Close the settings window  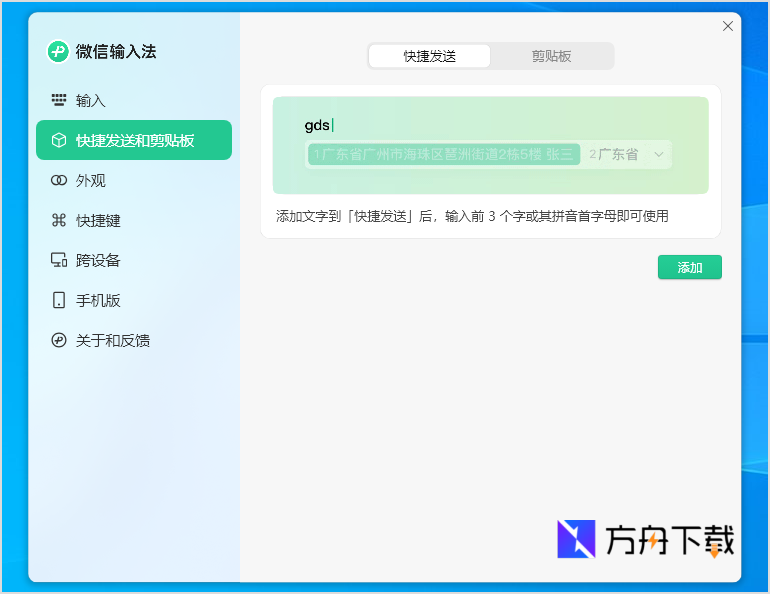point(728,26)
